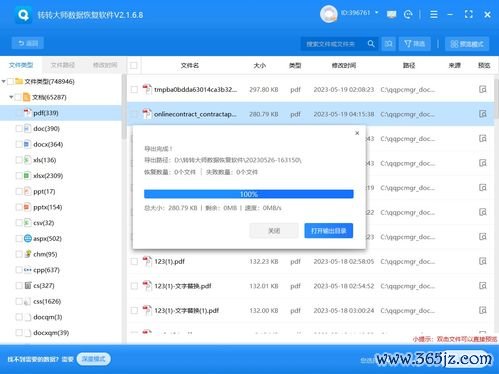Click the aspx(502) globe icon
Viewport: 499px width, 374px height.
[x=28, y=238]
